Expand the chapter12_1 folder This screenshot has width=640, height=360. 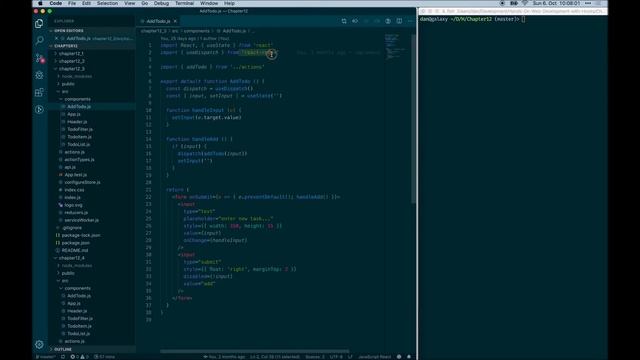[71, 53]
